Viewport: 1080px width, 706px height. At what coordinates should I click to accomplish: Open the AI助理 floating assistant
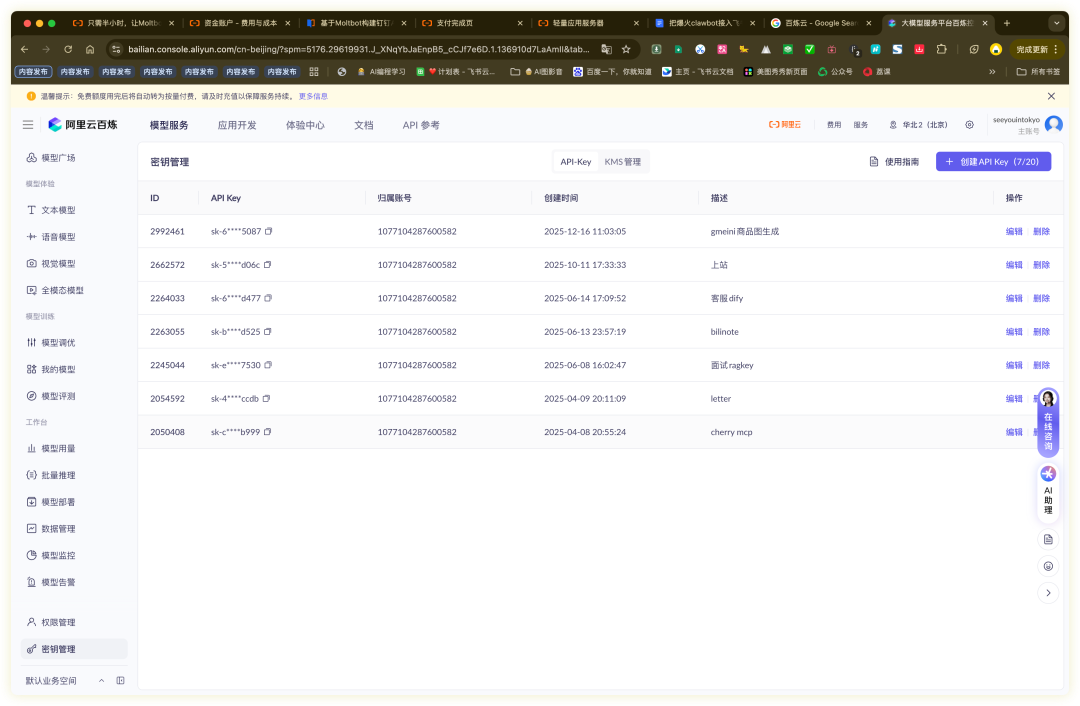tap(1048, 490)
